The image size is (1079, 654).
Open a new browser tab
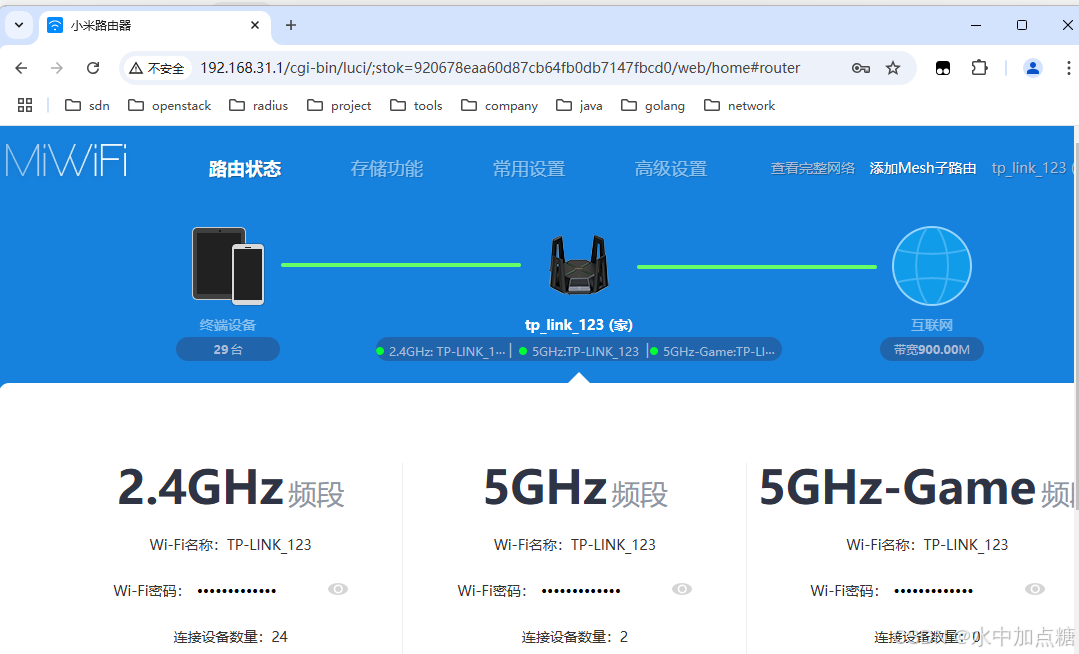click(291, 25)
